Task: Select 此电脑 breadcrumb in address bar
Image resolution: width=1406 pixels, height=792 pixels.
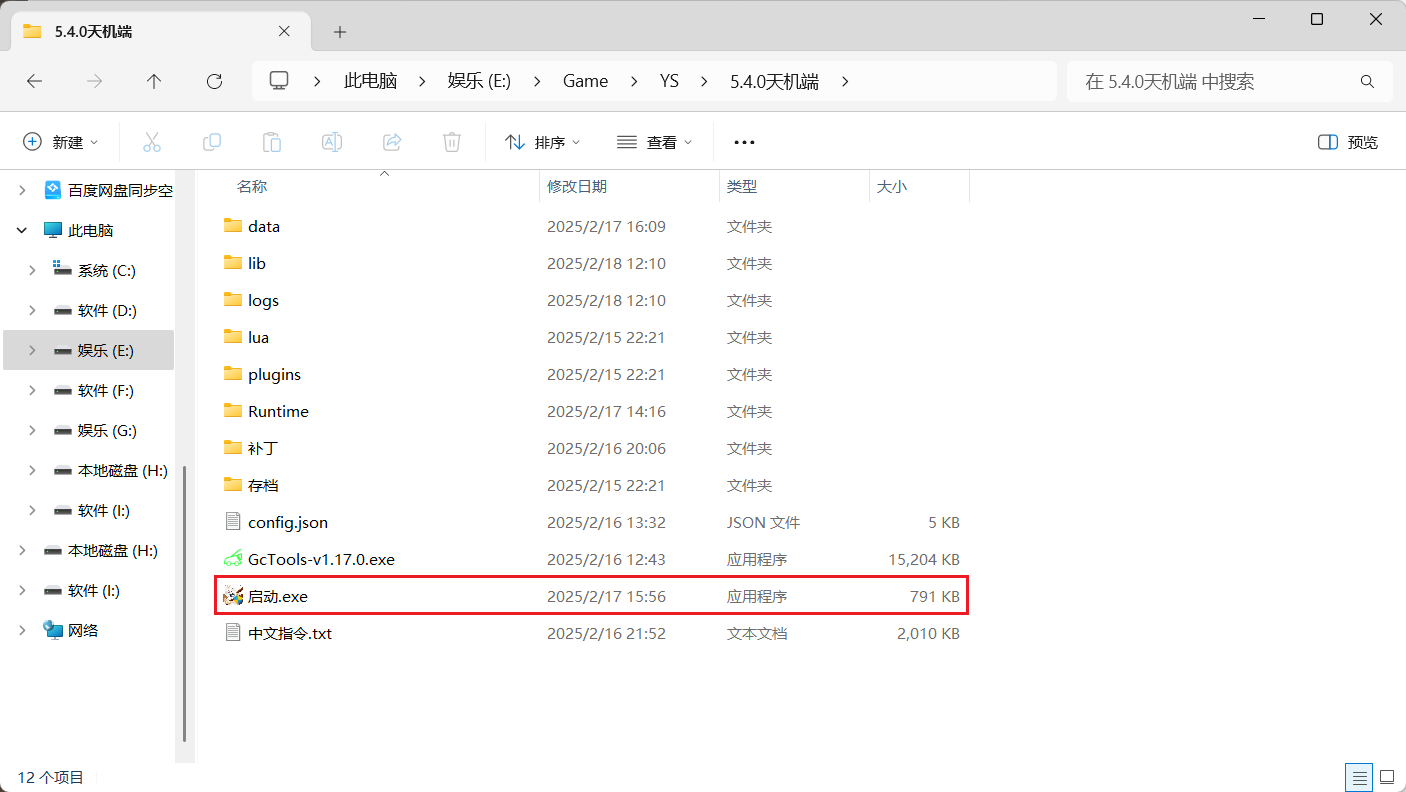Action: (370, 82)
